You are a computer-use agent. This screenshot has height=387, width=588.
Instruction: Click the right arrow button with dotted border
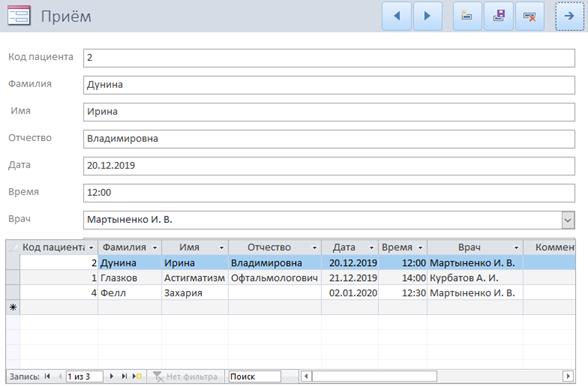569,16
